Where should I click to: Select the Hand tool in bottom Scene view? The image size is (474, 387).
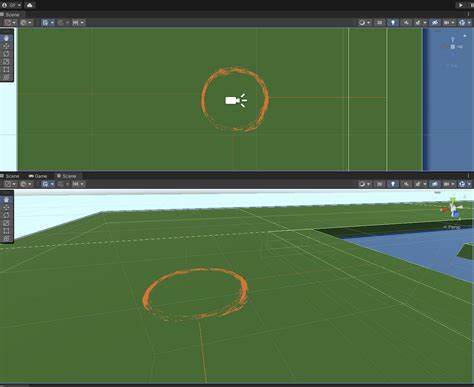pyautogui.click(x=7, y=200)
